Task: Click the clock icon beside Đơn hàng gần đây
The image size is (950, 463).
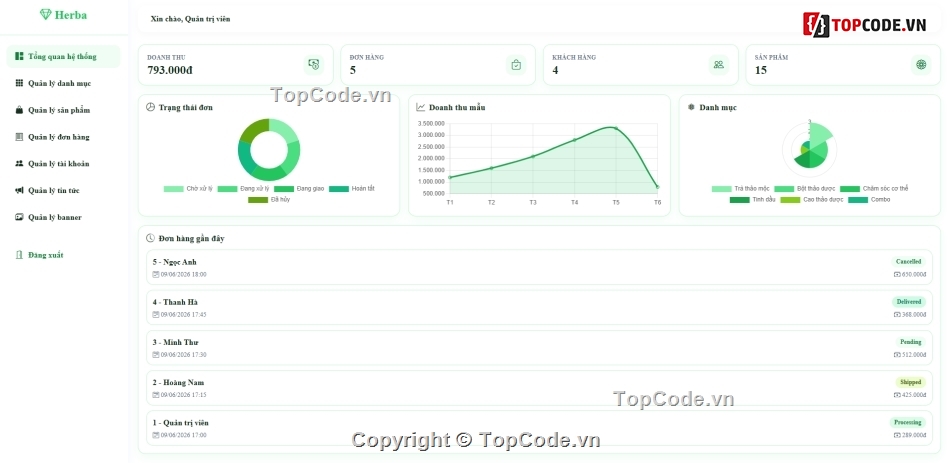Action: 150,238
